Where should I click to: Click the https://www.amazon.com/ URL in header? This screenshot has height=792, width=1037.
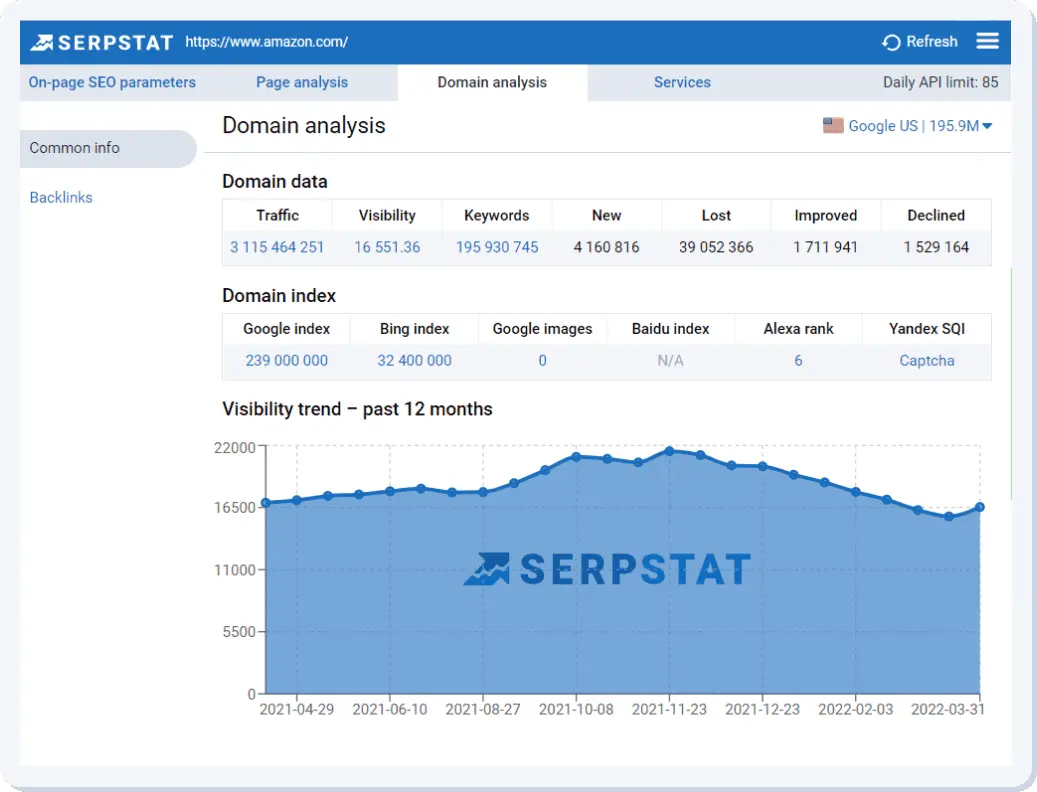[x=267, y=42]
